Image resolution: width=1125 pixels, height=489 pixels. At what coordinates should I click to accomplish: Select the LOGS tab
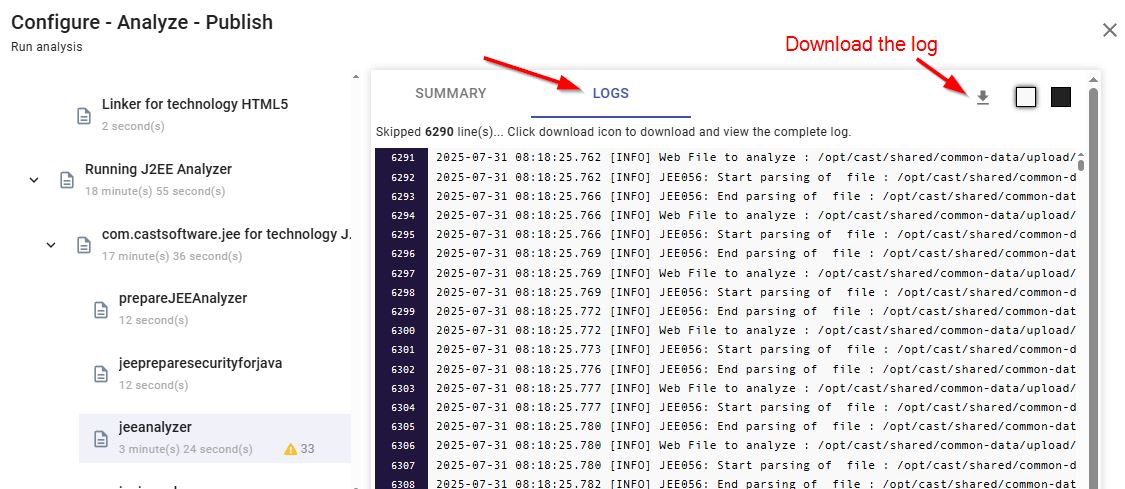610,93
